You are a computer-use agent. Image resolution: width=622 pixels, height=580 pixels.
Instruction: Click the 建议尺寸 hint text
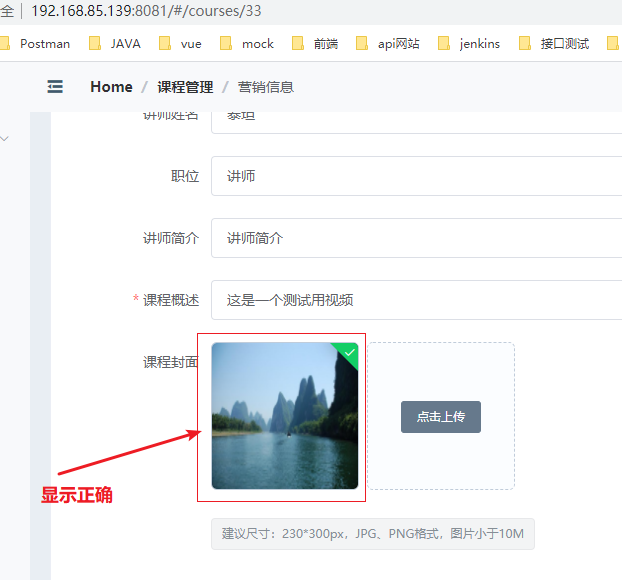[373, 534]
